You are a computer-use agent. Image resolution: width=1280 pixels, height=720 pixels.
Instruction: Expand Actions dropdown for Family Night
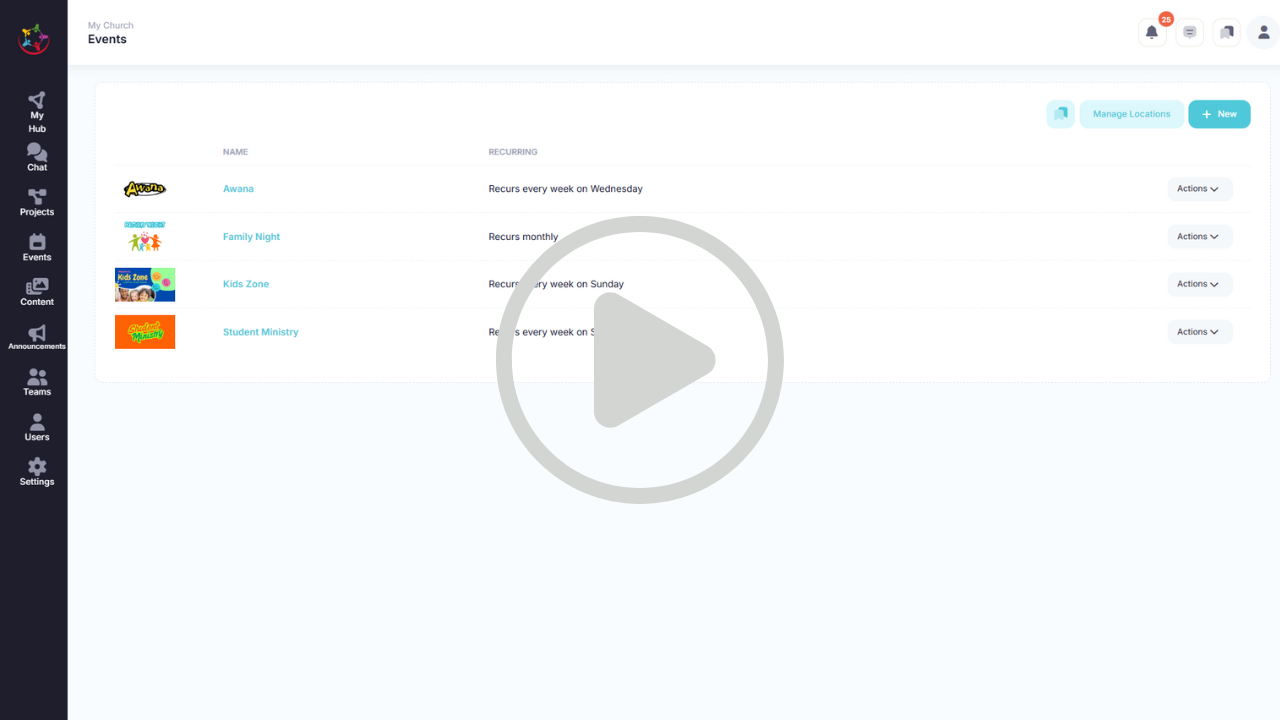(1199, 237)
